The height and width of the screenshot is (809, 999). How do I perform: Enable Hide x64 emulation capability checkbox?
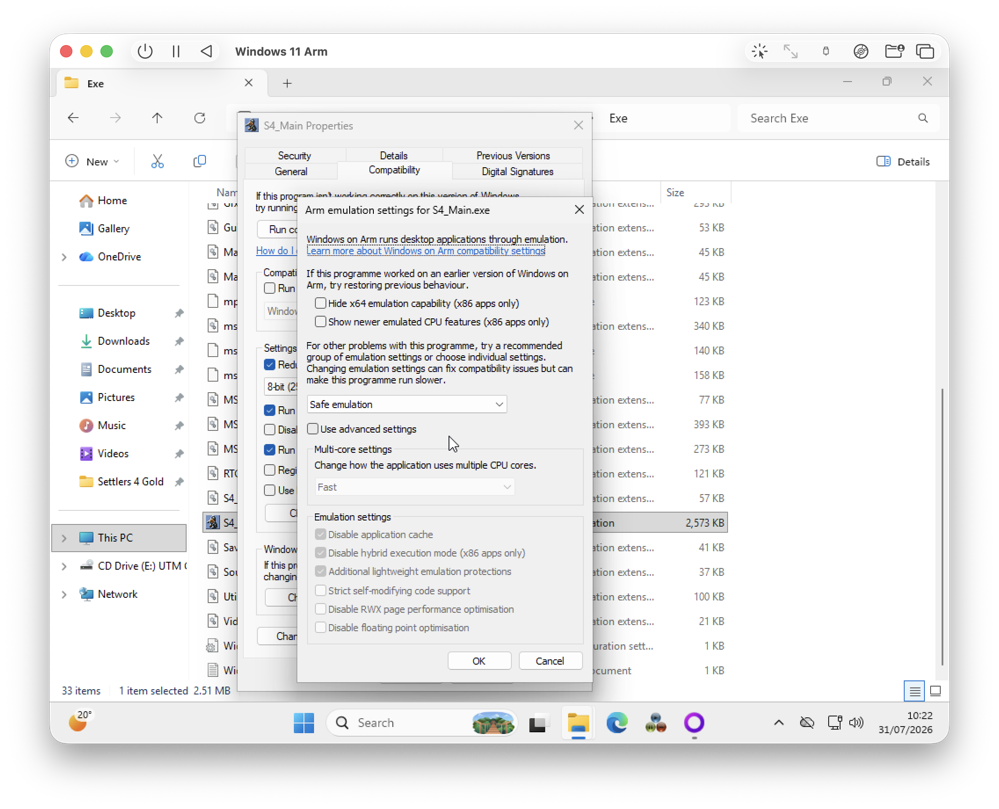pyautogui.click(x=320, y=303)
